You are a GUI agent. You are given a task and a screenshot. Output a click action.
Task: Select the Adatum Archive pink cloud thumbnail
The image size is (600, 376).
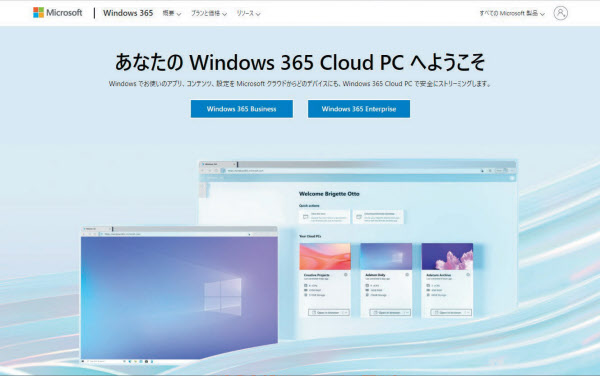point(447,256)
